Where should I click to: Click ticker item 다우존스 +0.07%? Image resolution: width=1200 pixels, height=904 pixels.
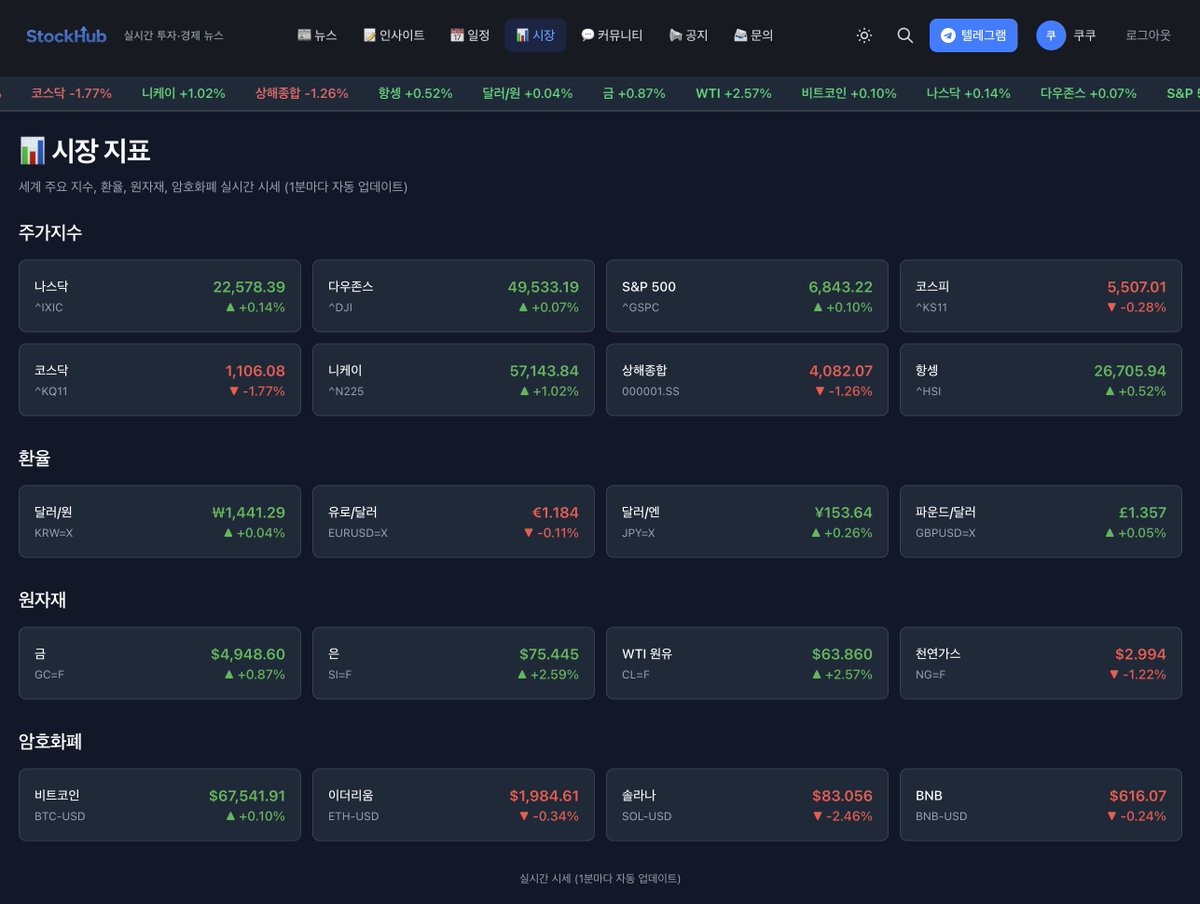pyautogui.click(x=1088, y=93)
